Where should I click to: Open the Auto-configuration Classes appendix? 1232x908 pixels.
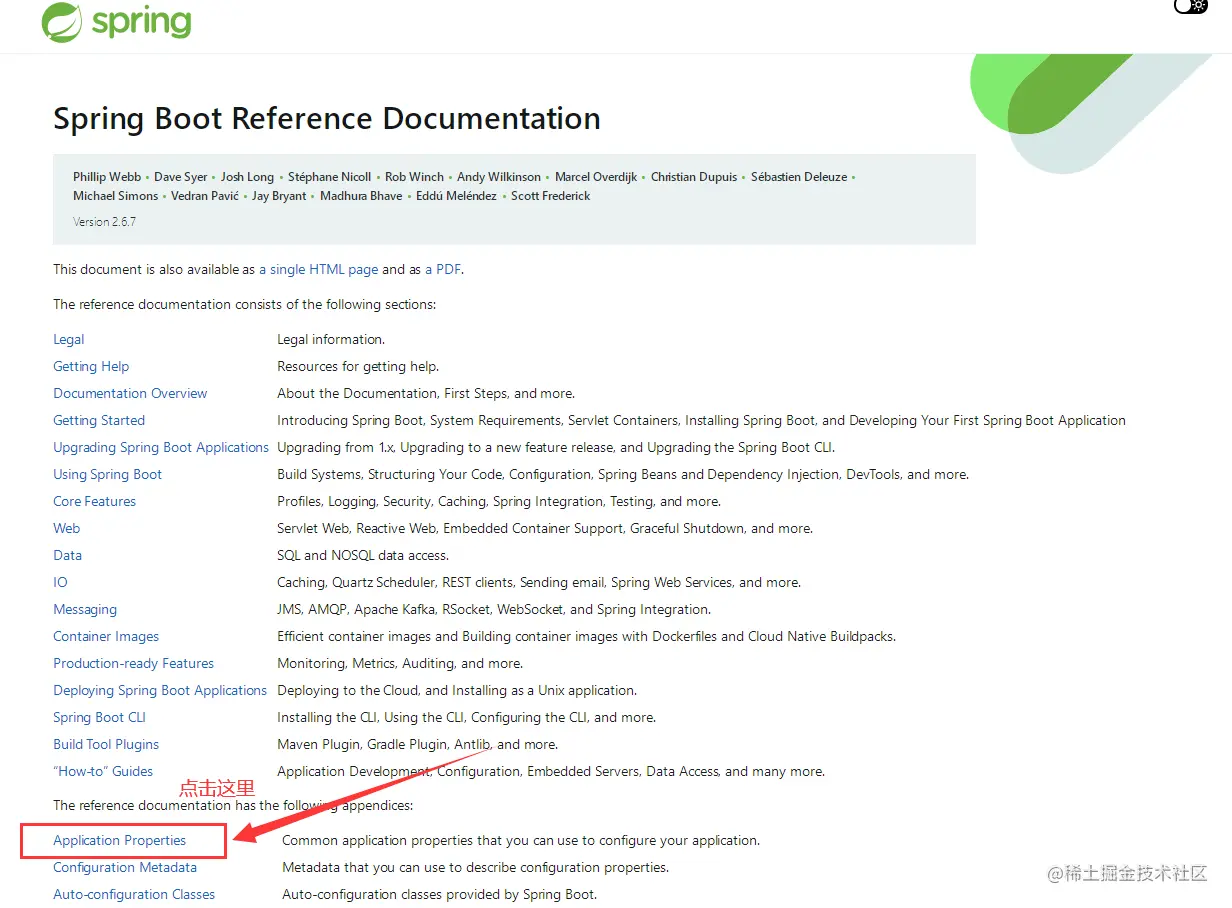[x=134, y=895]
